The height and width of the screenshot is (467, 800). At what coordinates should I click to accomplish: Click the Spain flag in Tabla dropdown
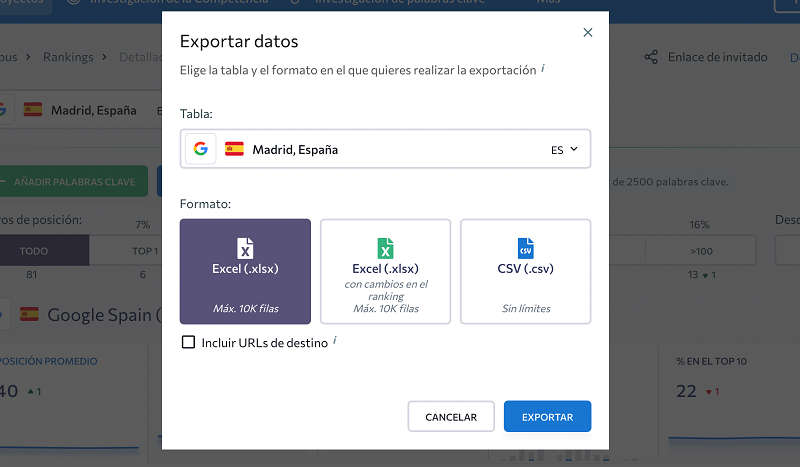click(x=234, y=149)
